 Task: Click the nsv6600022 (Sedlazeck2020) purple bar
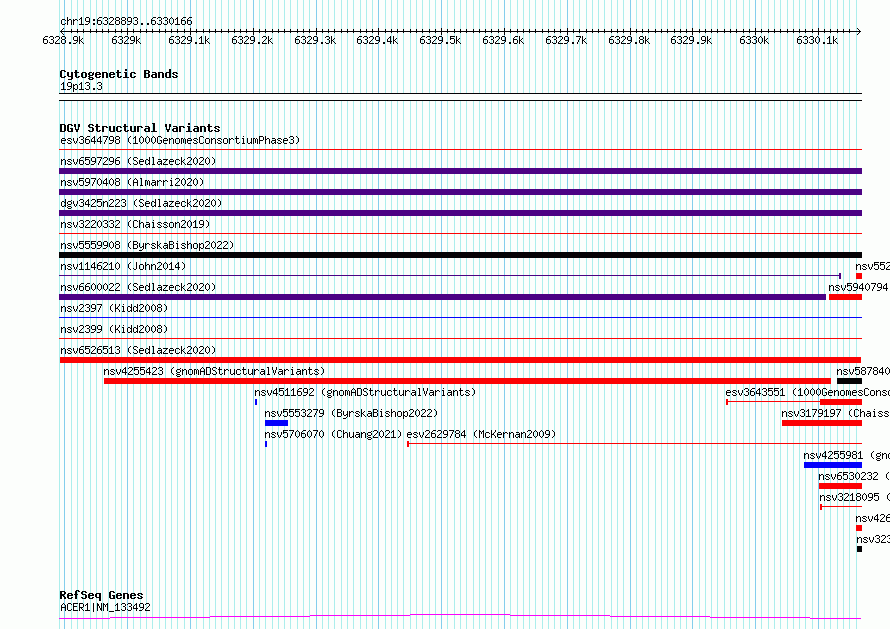[x=443, y=297]
